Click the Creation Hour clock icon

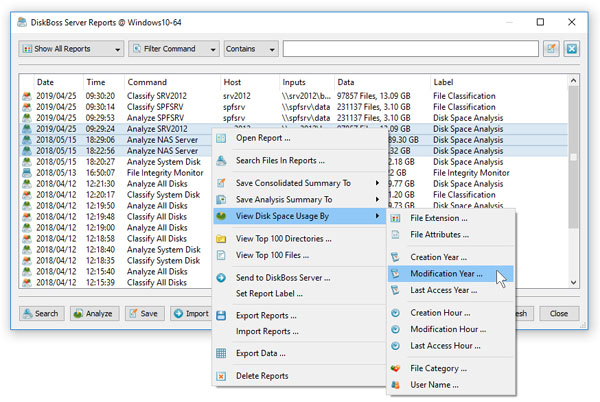point(396,313)
